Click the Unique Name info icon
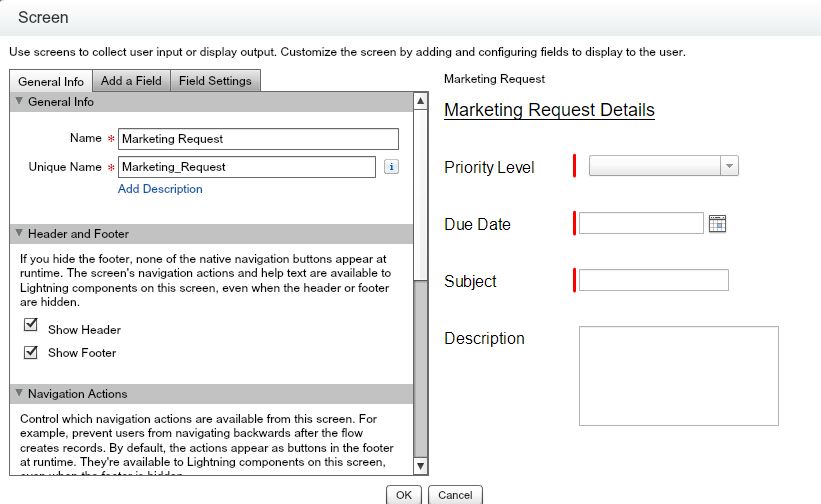Screen dimensions: 821x504 (x=391, y=167)
